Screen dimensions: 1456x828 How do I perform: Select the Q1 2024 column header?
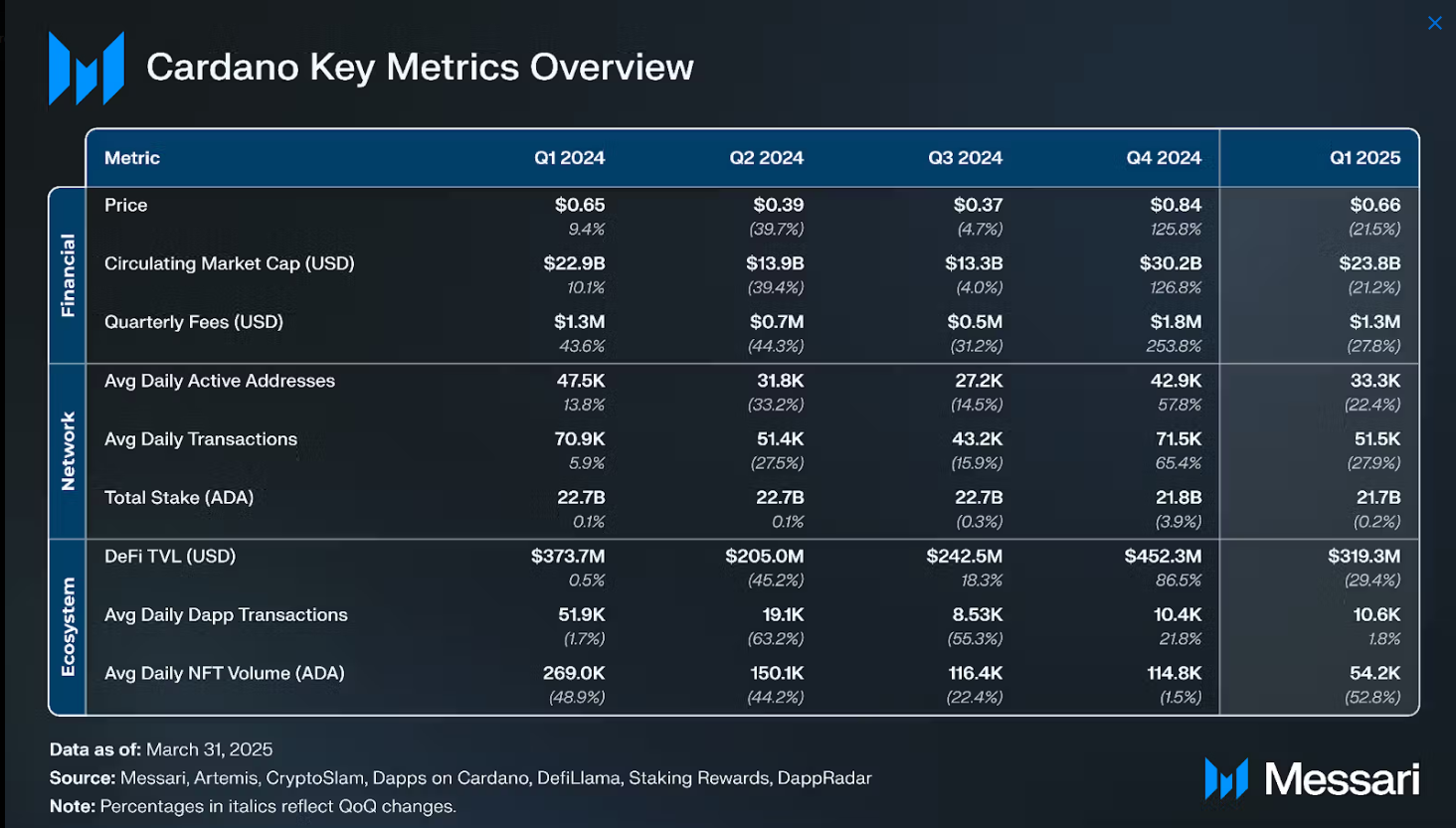coord(569,158)
